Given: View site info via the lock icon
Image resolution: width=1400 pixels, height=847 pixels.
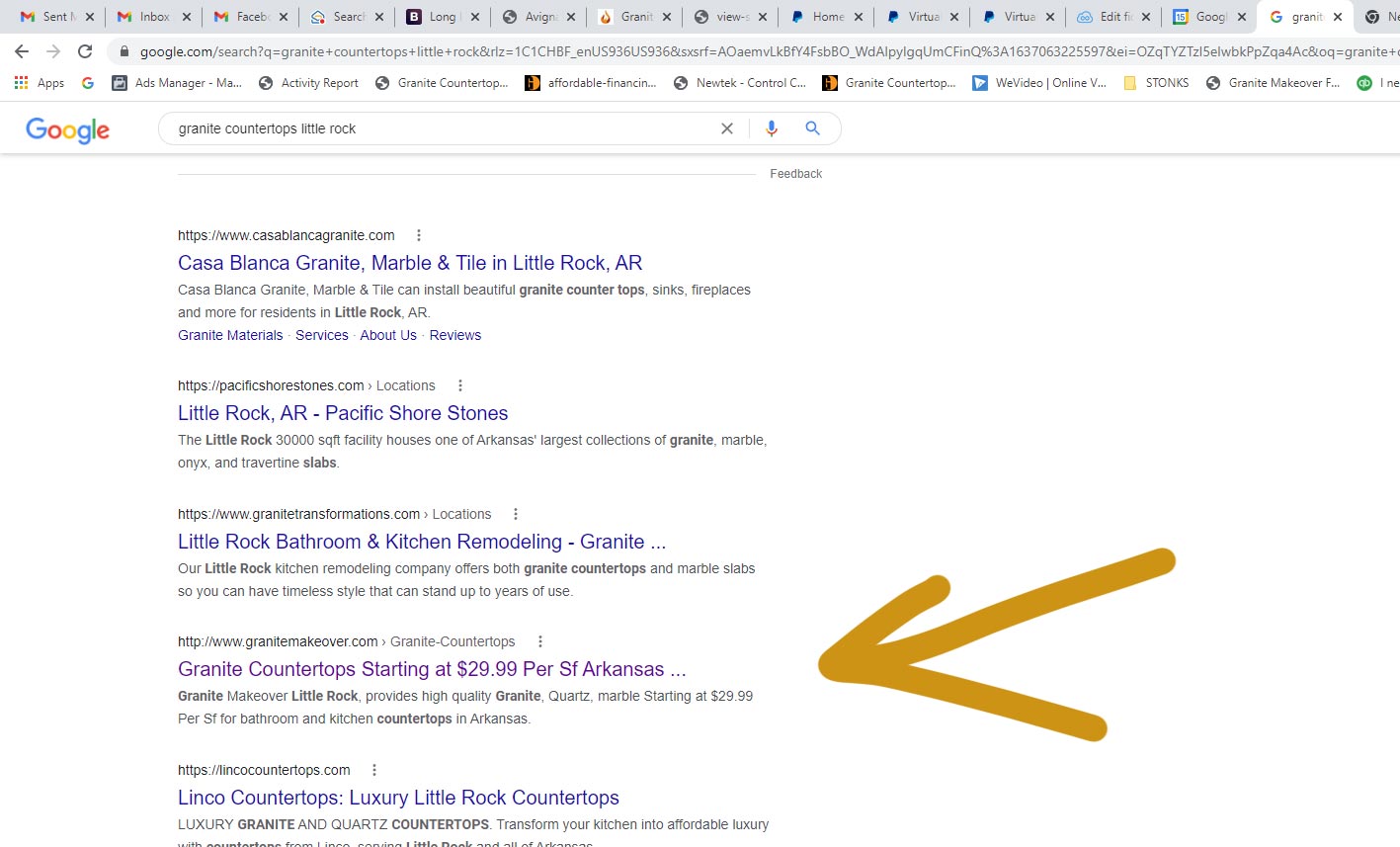Looking at the screenshot, I should (124, 51).
